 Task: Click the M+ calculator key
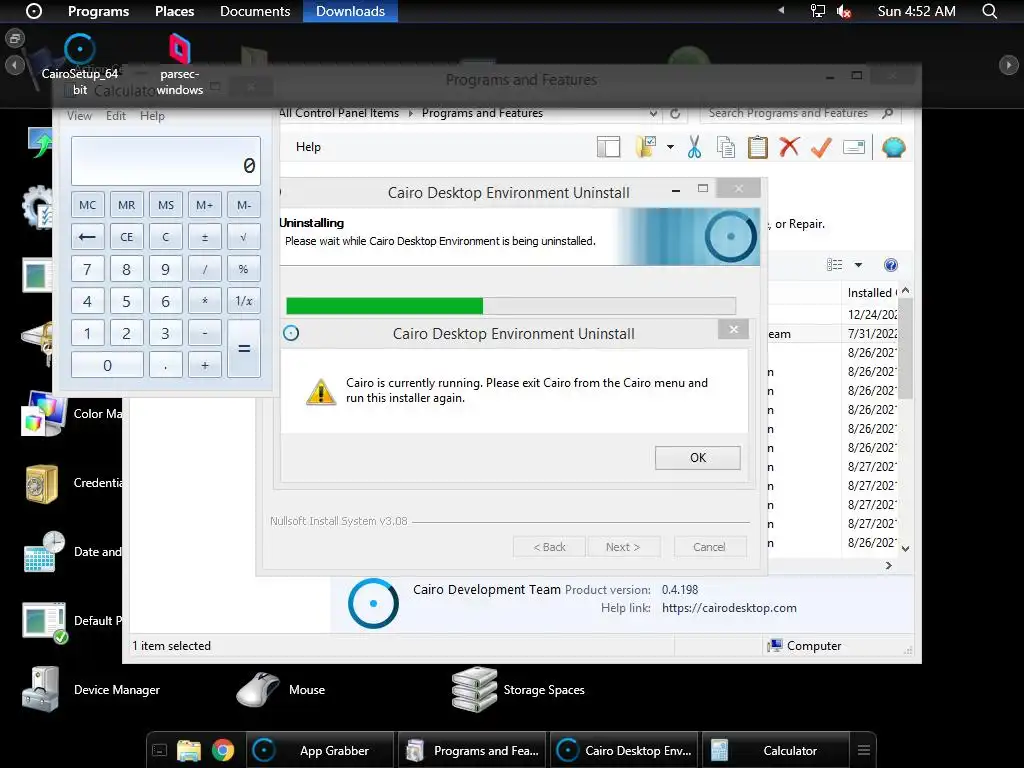pos(205,205)
